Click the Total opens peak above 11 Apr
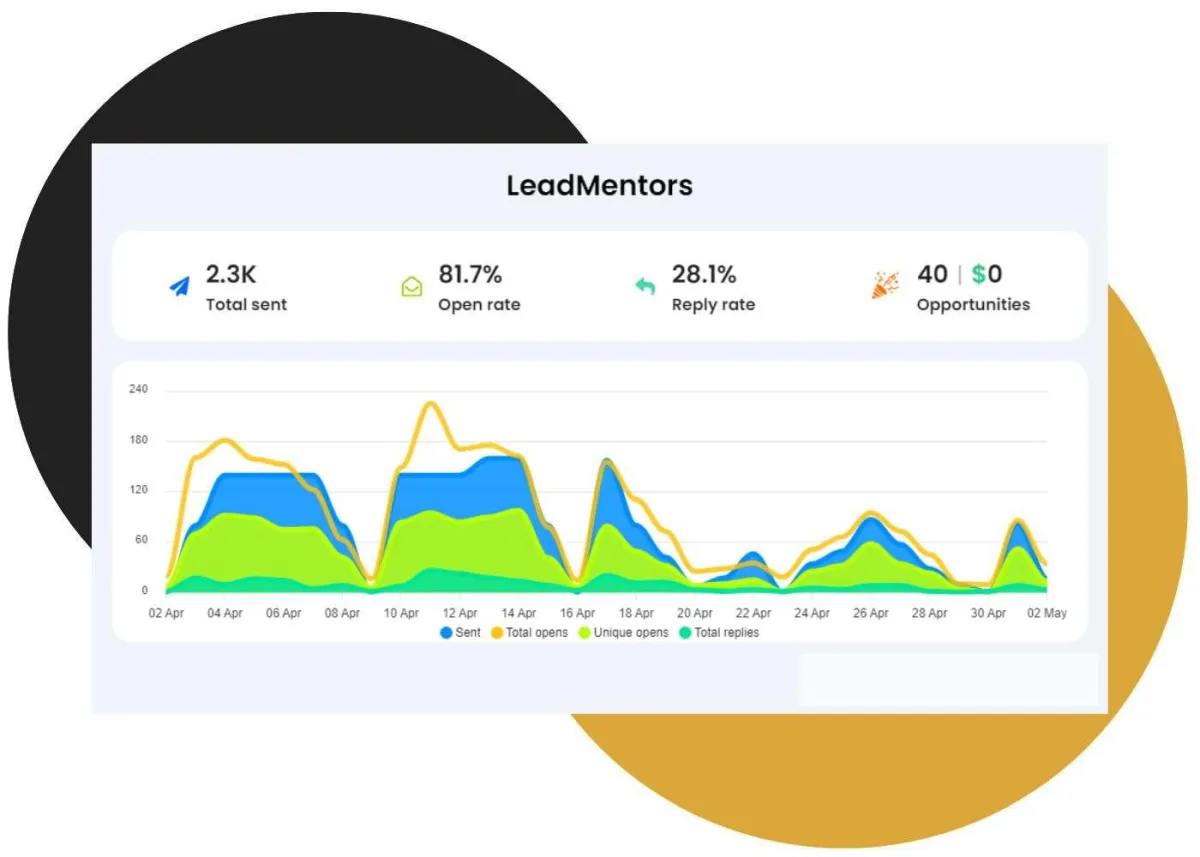Screen dimensions: 1200x857 tap(430, 404)
